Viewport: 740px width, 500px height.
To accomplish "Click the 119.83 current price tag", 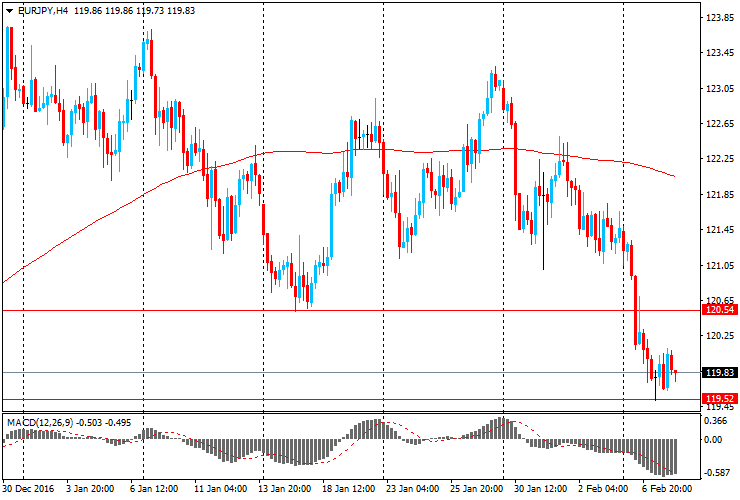I will tap(720, 373).
